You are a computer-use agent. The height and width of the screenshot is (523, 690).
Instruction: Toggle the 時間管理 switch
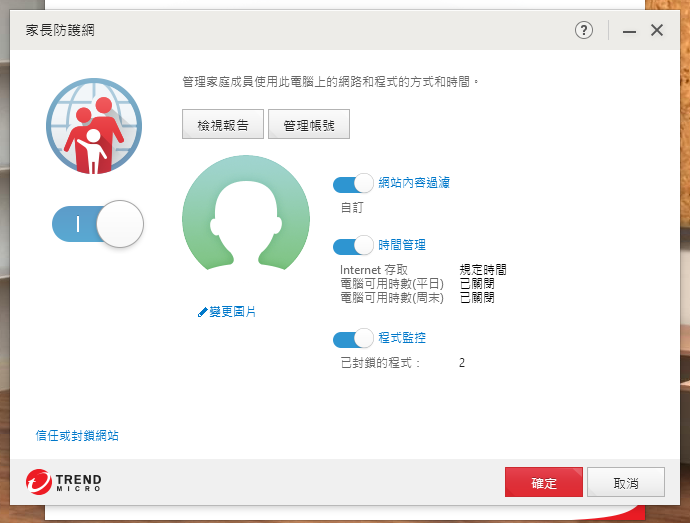coord(353,246)
